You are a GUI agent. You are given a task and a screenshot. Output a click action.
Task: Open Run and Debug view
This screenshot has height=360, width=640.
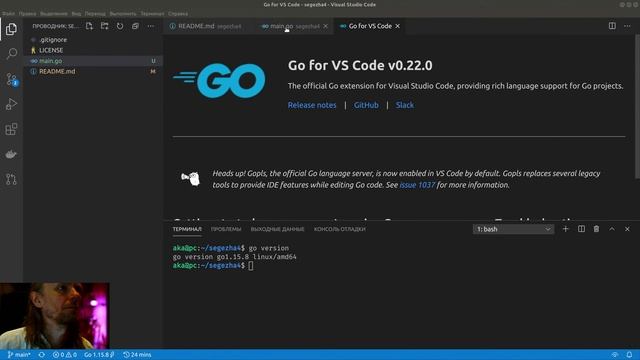click(11, 104)
